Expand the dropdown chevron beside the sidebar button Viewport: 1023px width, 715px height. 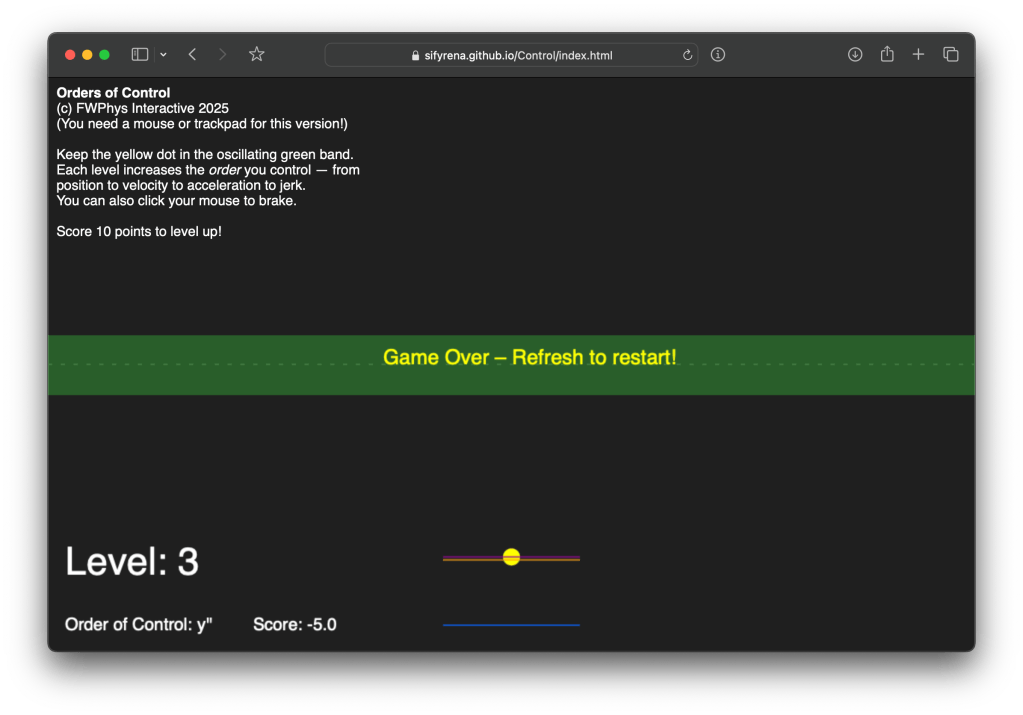coord(163,55)
